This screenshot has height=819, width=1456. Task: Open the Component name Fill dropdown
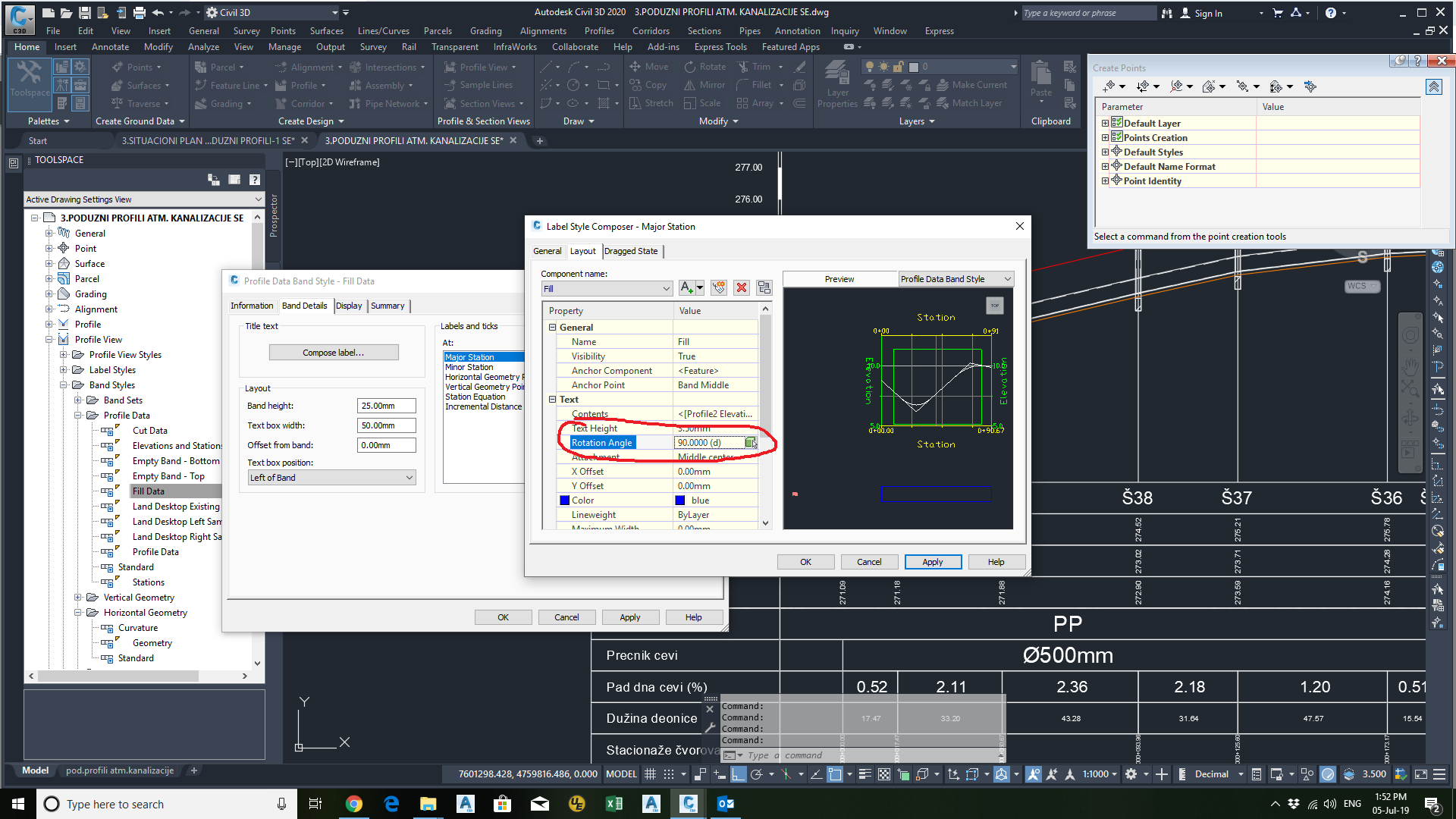[666, 288]
